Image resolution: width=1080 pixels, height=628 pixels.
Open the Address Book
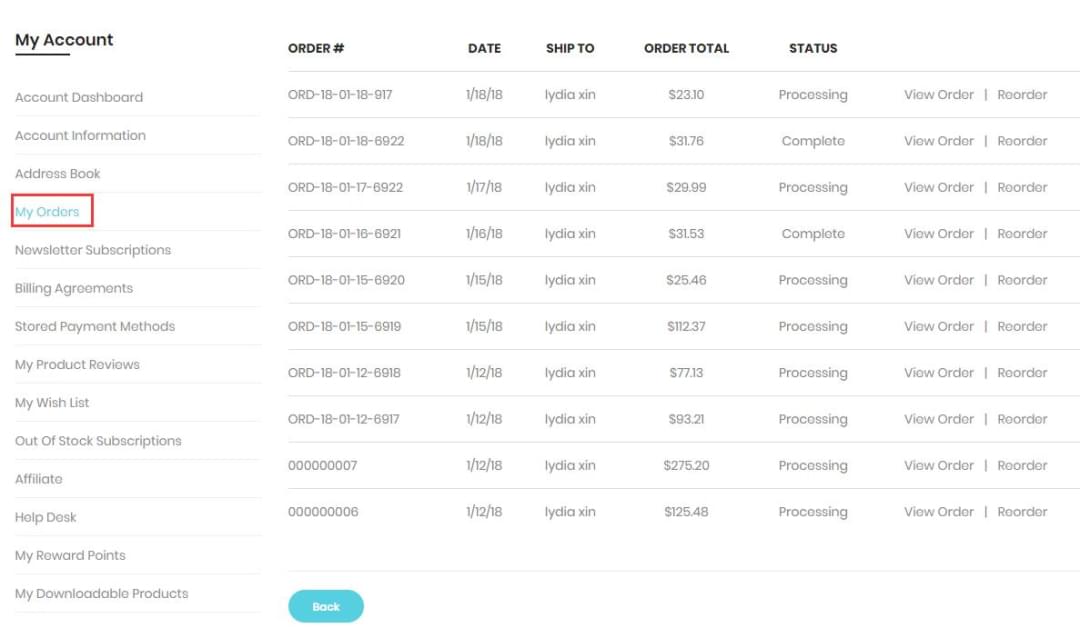58,173
